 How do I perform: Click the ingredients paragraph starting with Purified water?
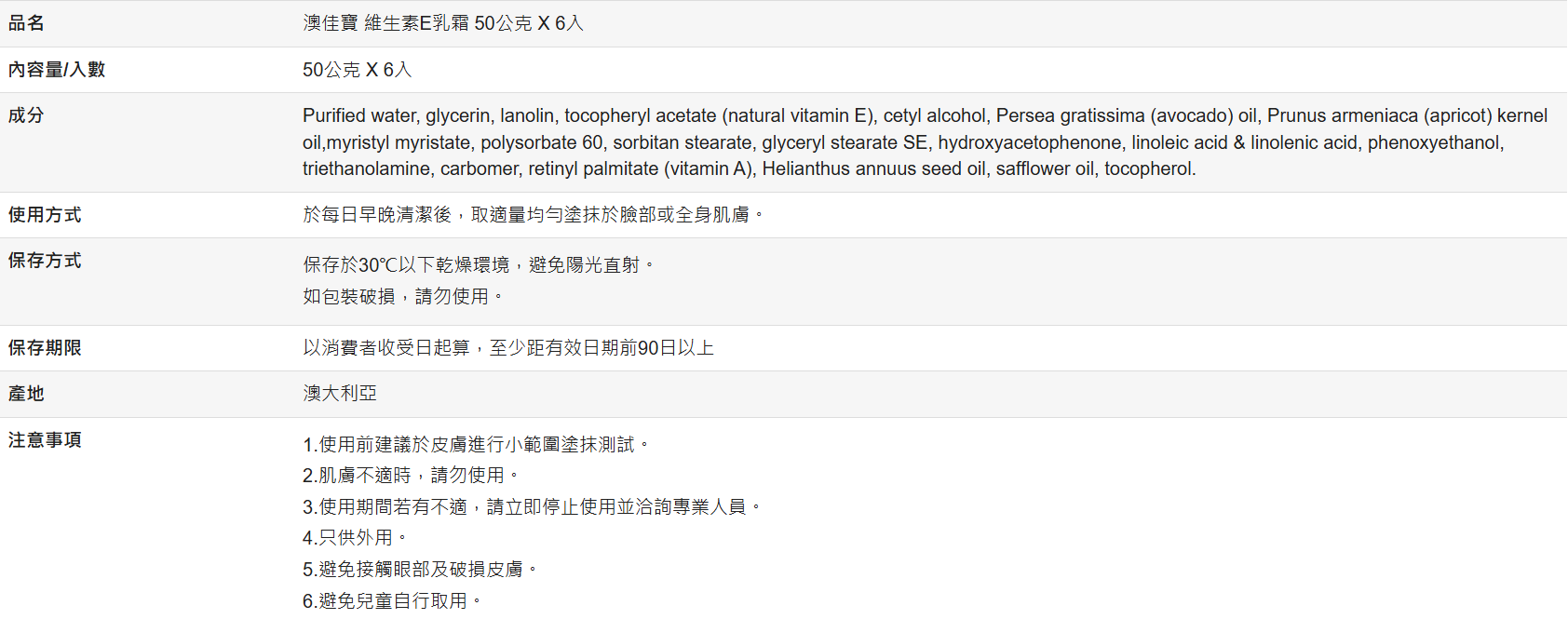pos(925,142)
